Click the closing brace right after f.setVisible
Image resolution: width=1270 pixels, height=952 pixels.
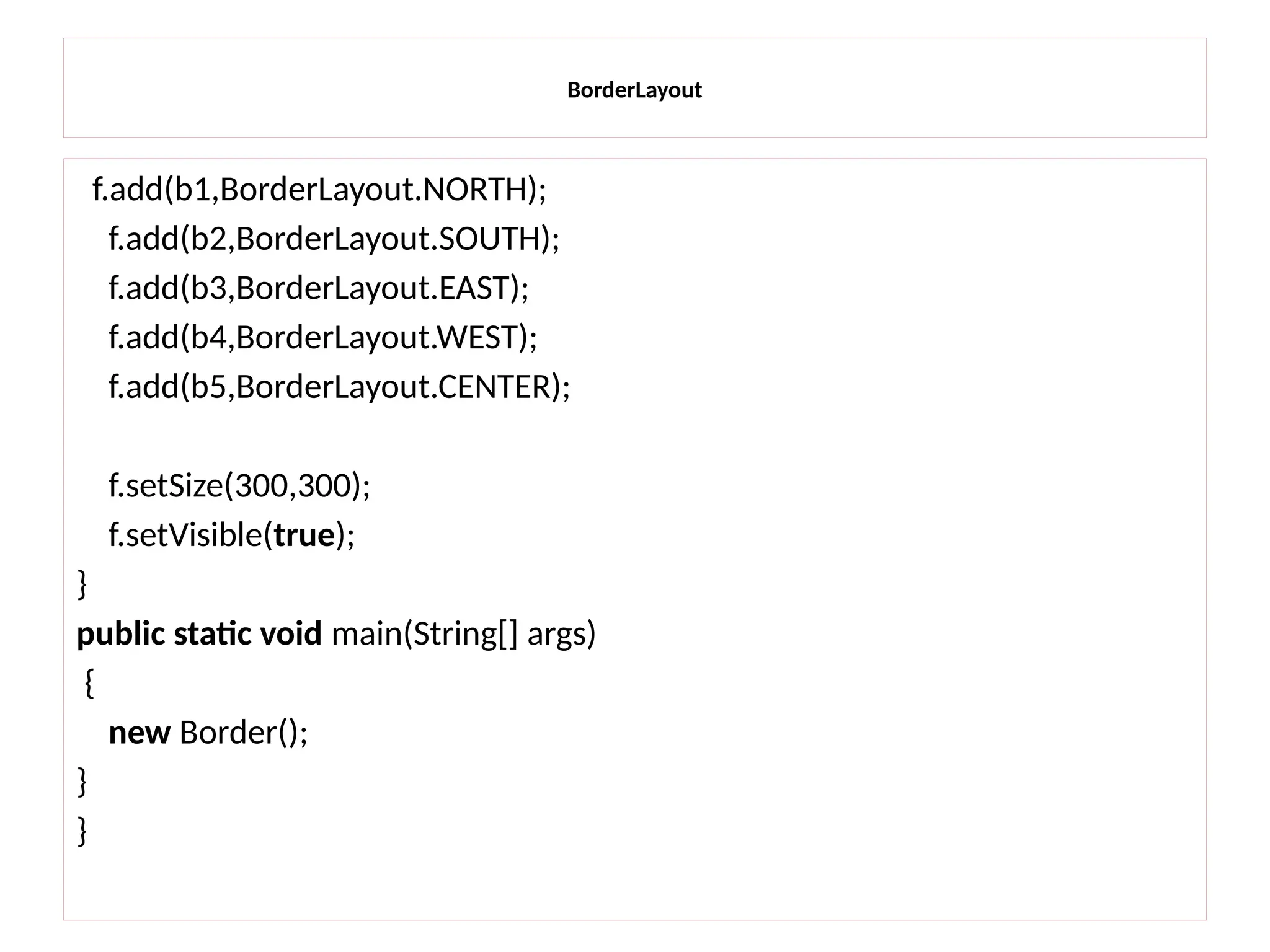[x=82, y=584]
